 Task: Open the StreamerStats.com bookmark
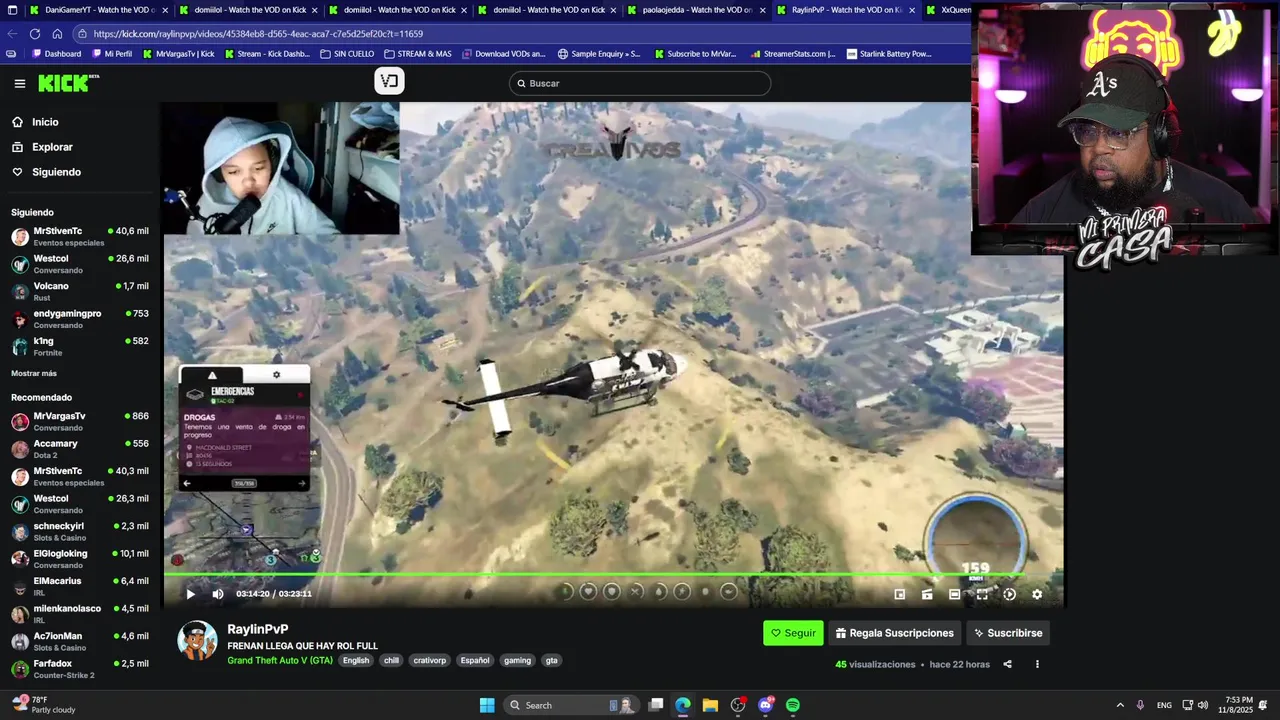point(792,54)
